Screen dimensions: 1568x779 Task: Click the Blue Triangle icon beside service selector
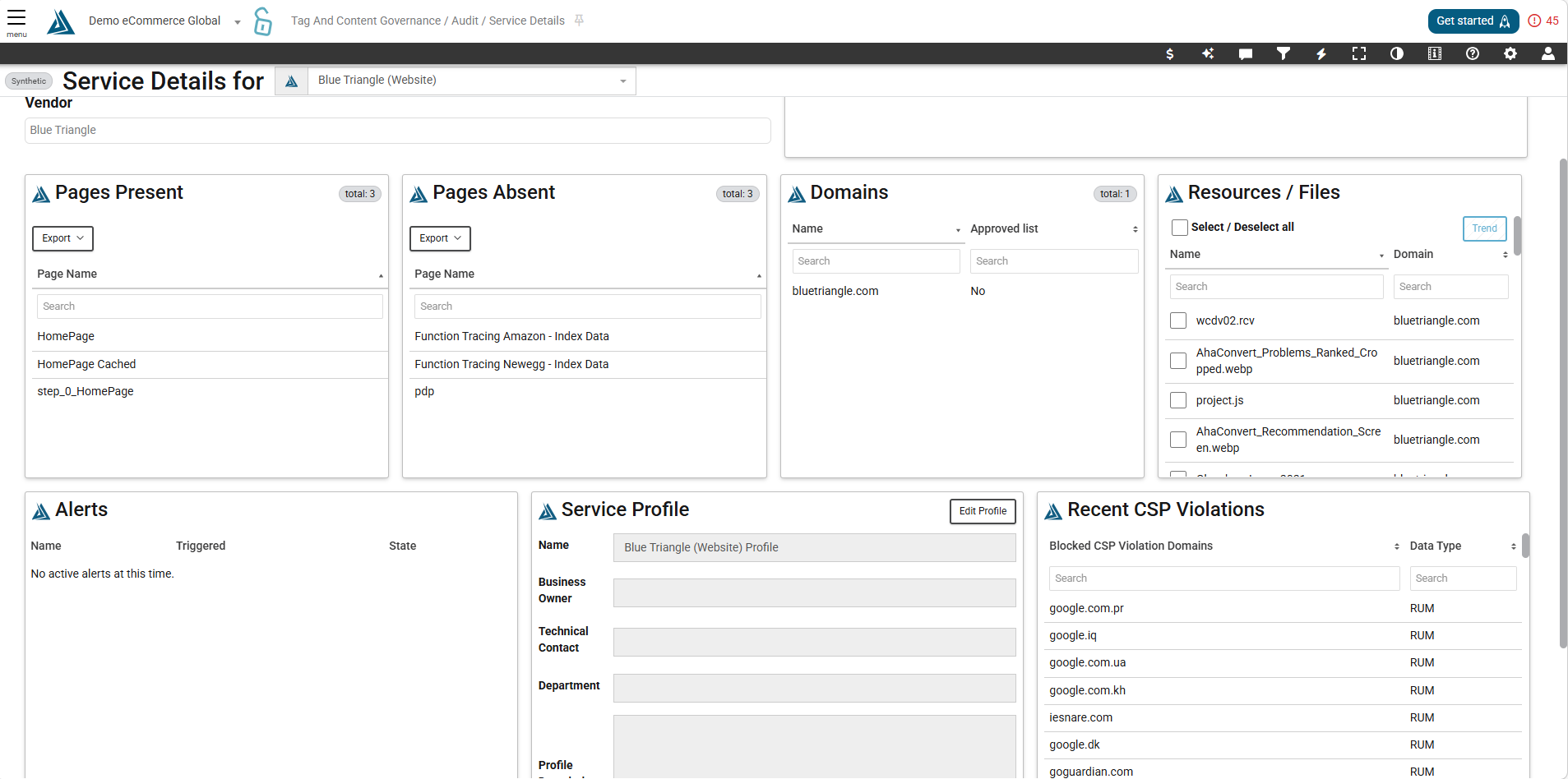(x=292, y=81)
